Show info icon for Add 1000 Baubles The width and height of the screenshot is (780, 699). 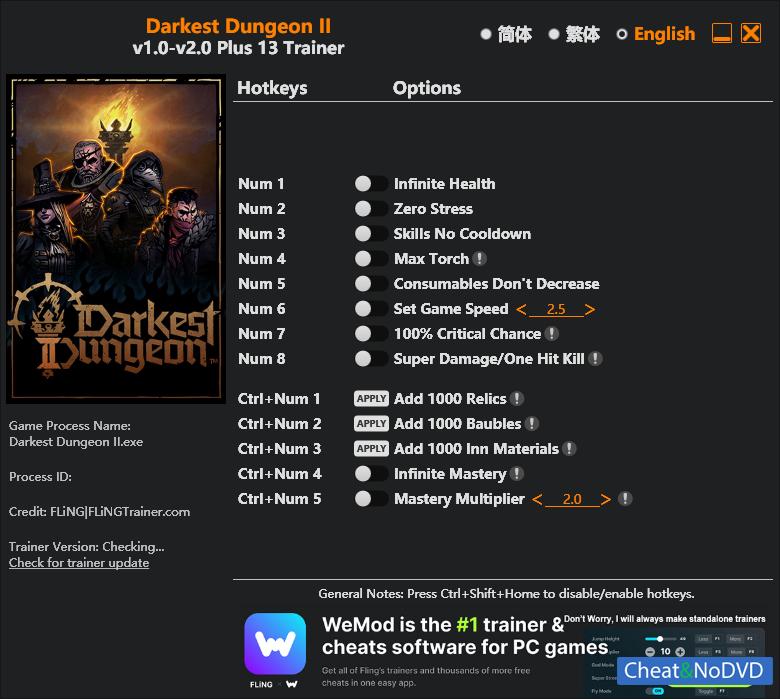pos(532,423)
